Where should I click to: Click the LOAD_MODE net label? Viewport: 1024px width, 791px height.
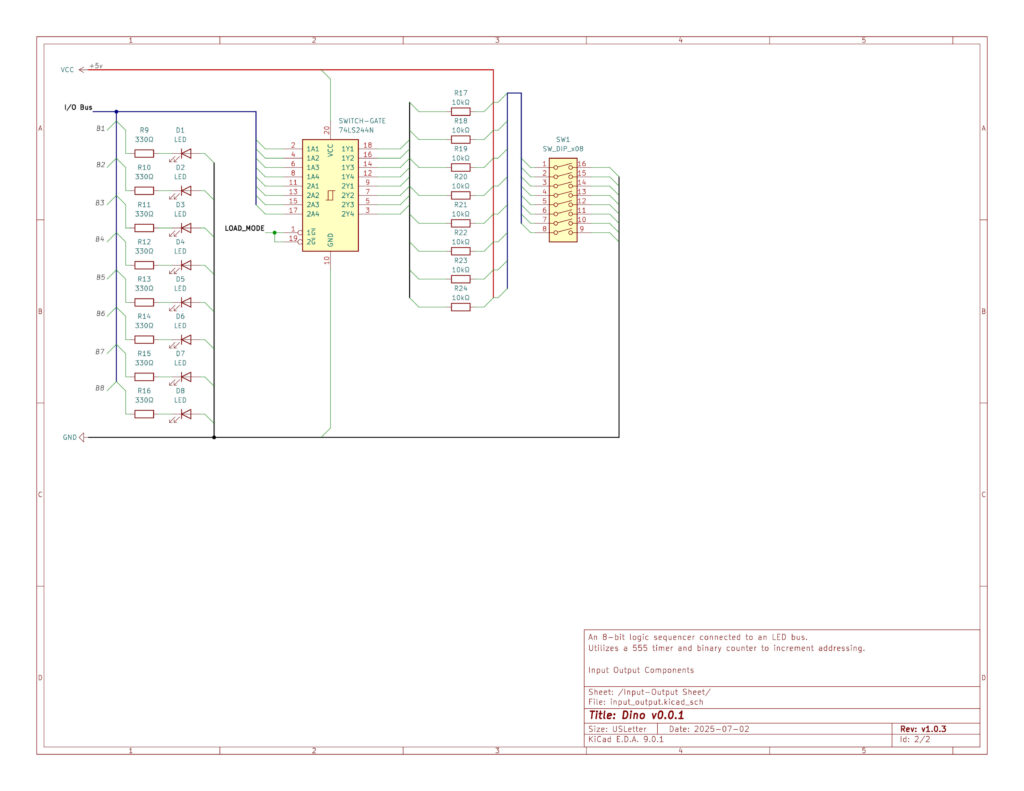[x=244, y=229]
